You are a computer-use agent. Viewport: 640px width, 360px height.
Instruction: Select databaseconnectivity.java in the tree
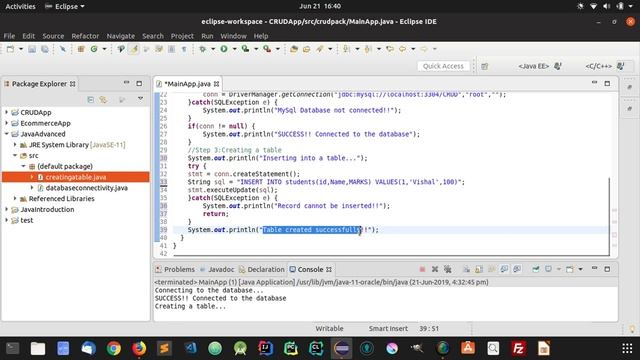87,188
